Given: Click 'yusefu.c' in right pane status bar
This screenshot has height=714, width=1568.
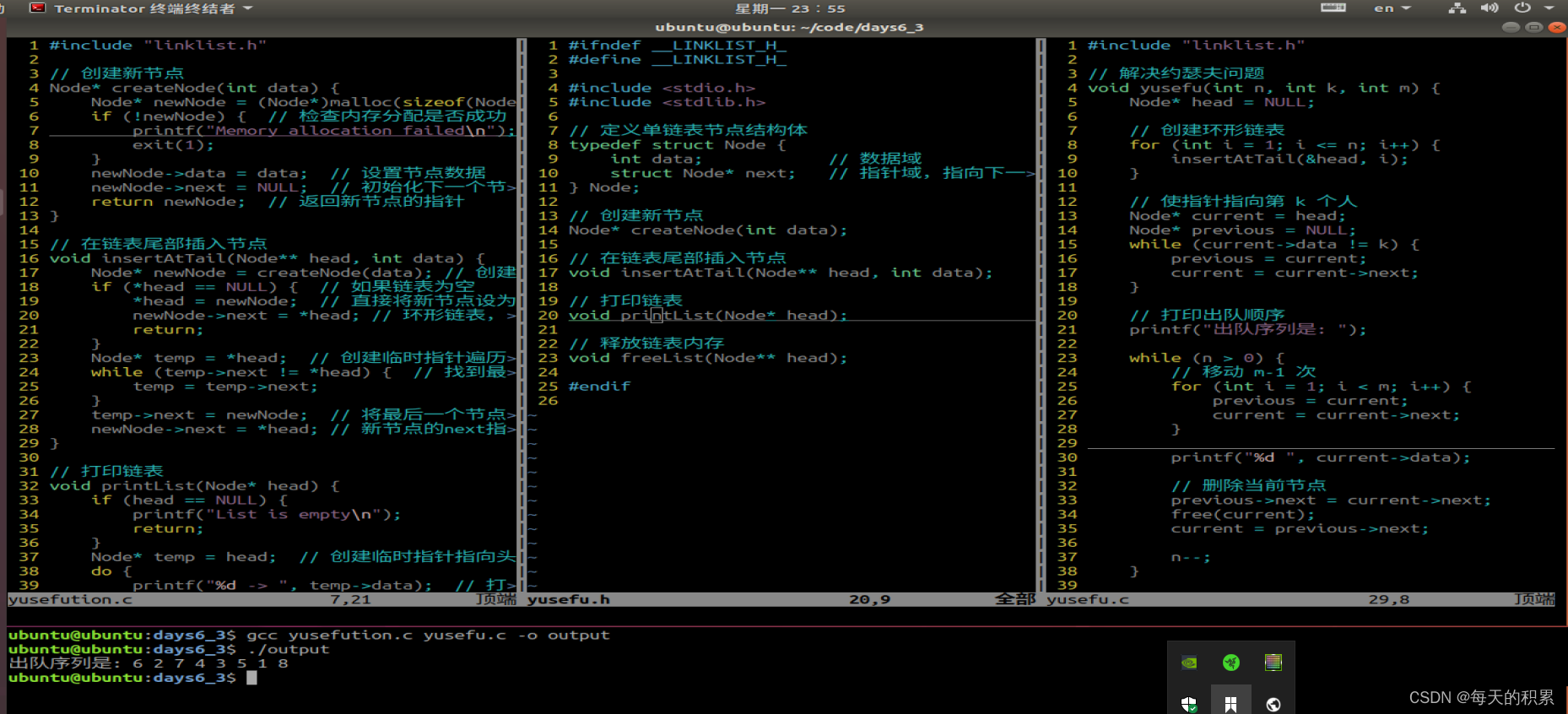Looking at the screenshot, I should click(1088, 599).
